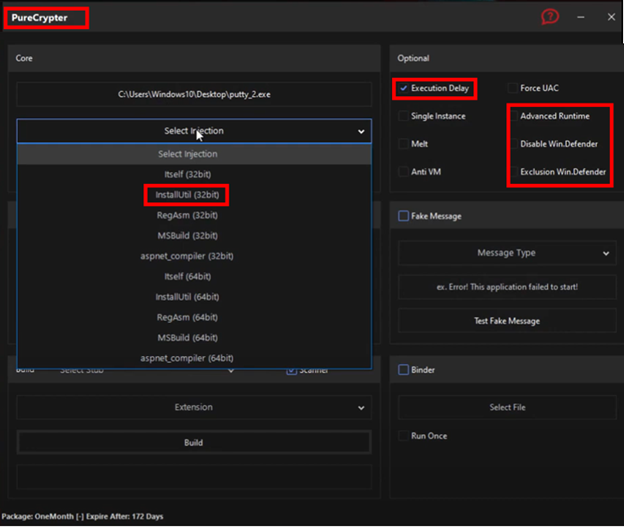
Task: Check the Run Once option
Action: 404,436
